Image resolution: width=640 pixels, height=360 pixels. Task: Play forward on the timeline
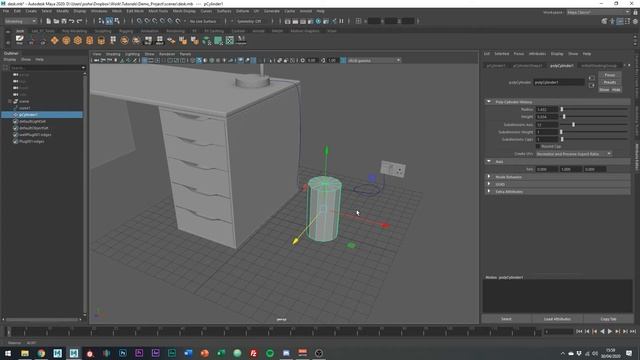point(610,332)
